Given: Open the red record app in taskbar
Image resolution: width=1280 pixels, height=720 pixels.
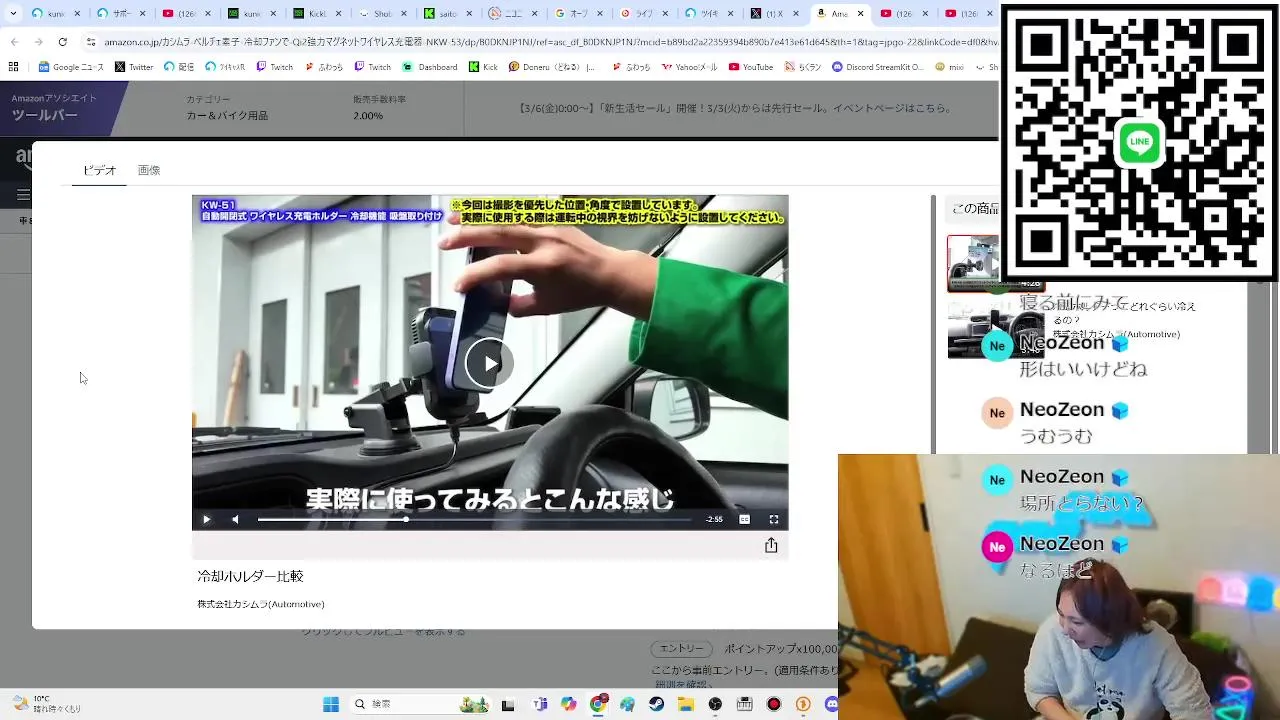Looking at the screenshot, I should click(773, 704).
